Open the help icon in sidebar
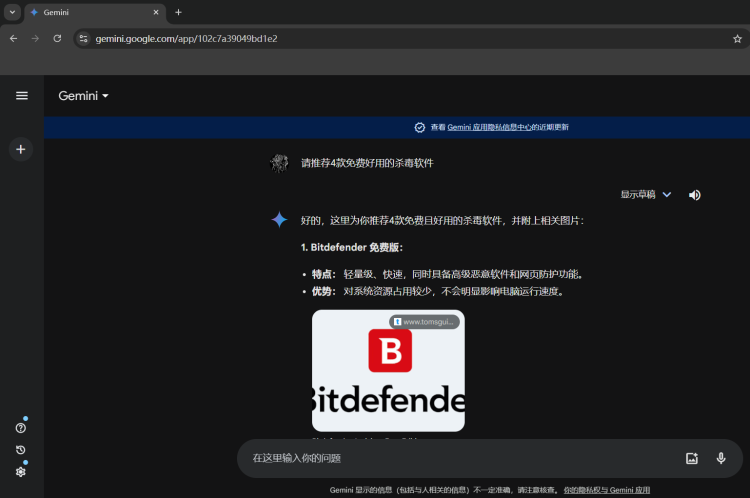This screenshot has height=498, width=750. tap(21, 427)
